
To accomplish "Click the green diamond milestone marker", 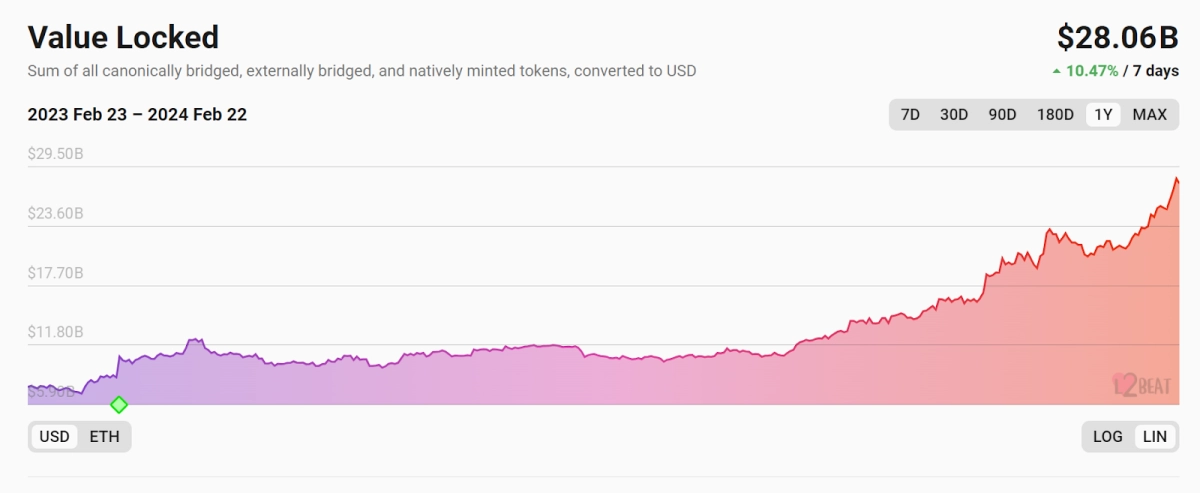I will click(119, 405).
